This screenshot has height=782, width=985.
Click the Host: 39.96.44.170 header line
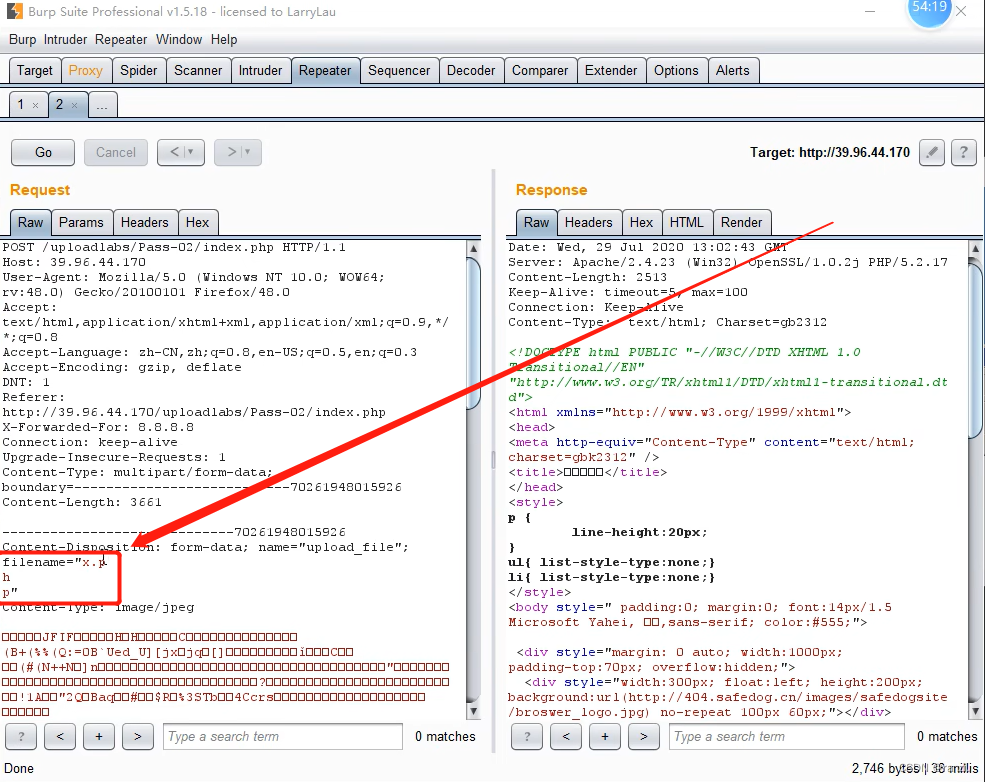(74, 262)
